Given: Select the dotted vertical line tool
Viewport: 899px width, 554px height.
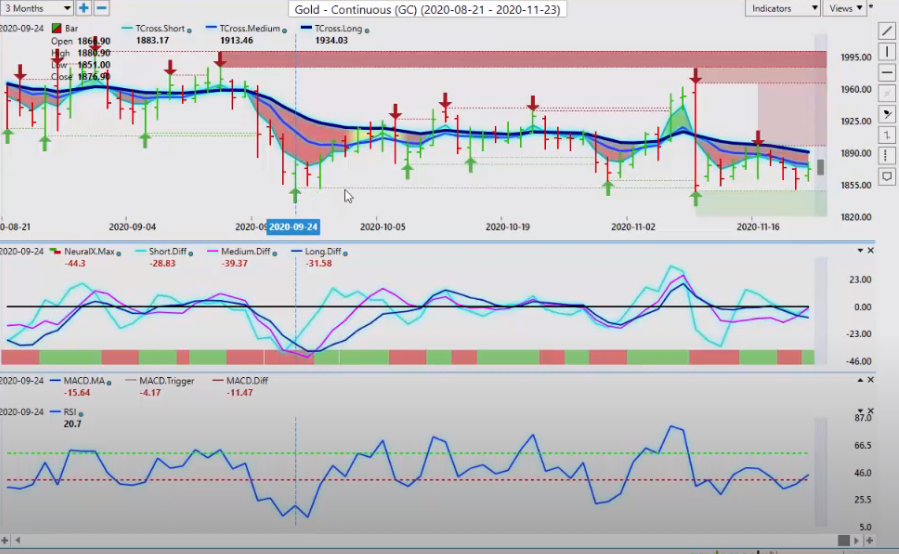Looking at the screenshot, I should coord(887,155).
